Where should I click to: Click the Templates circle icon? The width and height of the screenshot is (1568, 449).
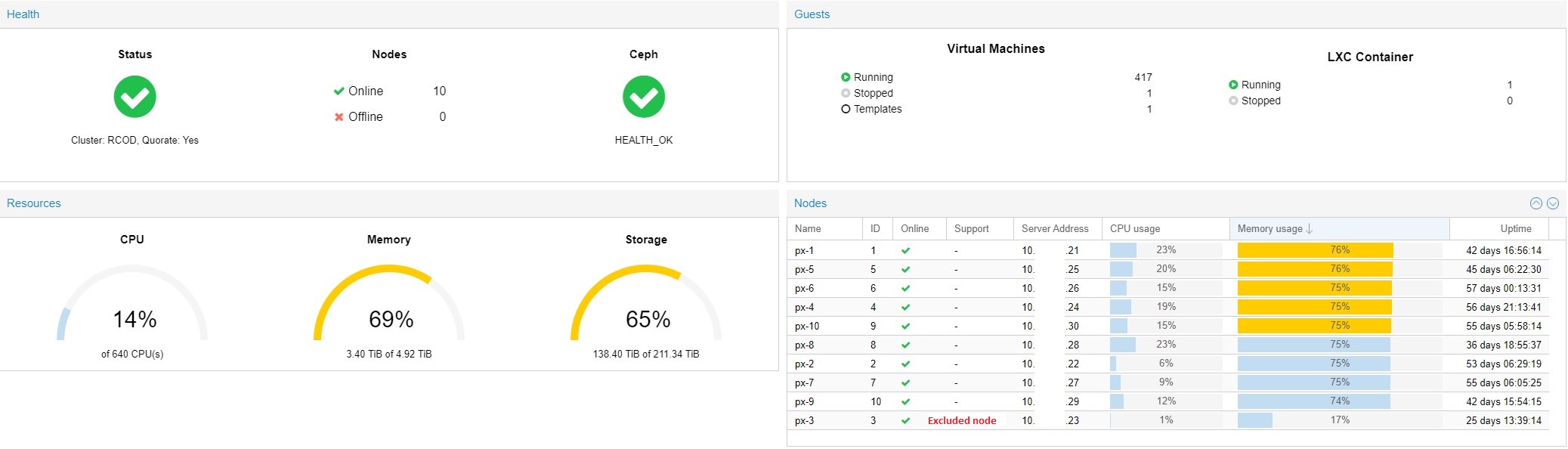pyautogui.click(x=846, y=109)
